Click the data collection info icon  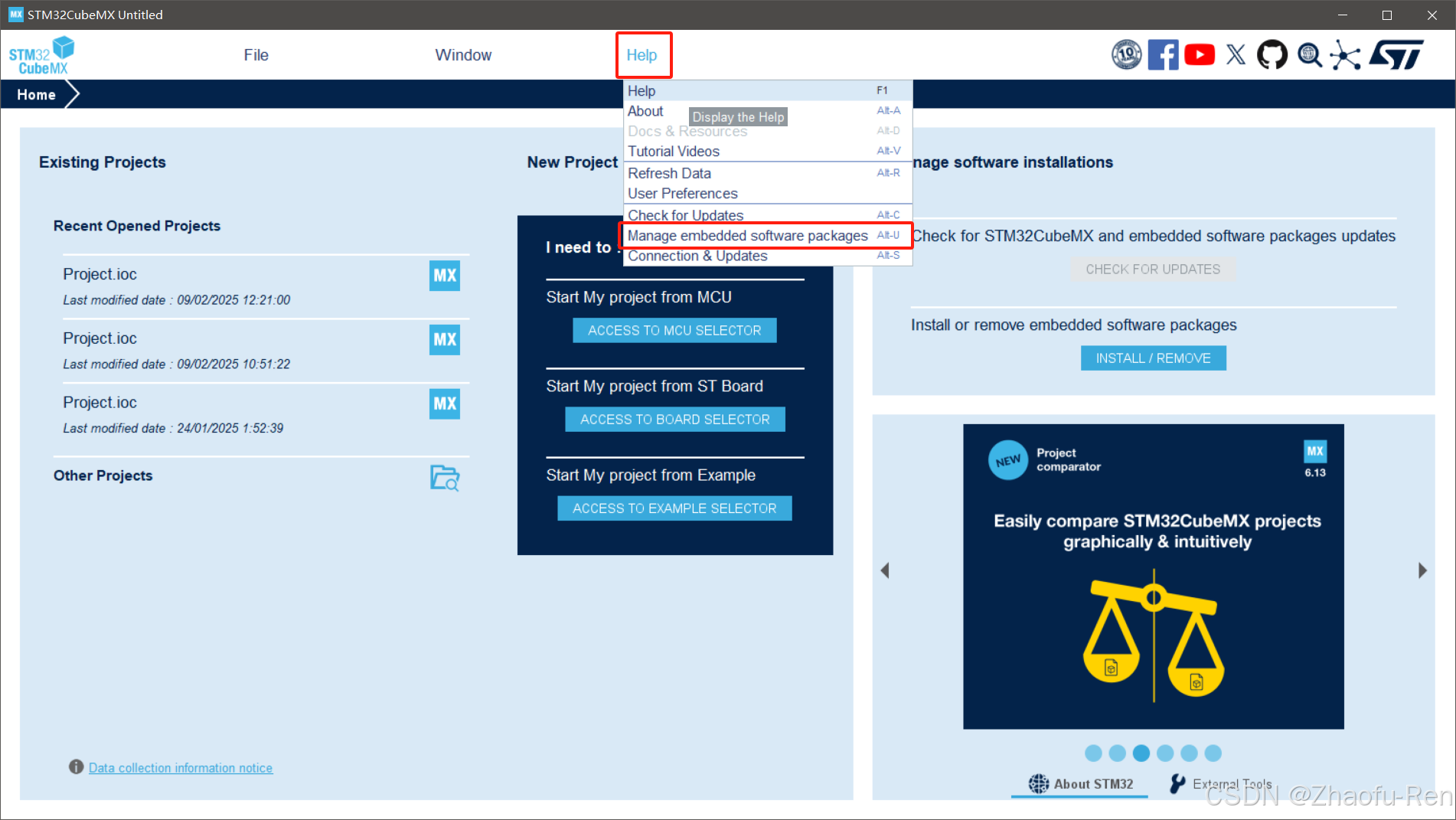[x=76, y=766]
